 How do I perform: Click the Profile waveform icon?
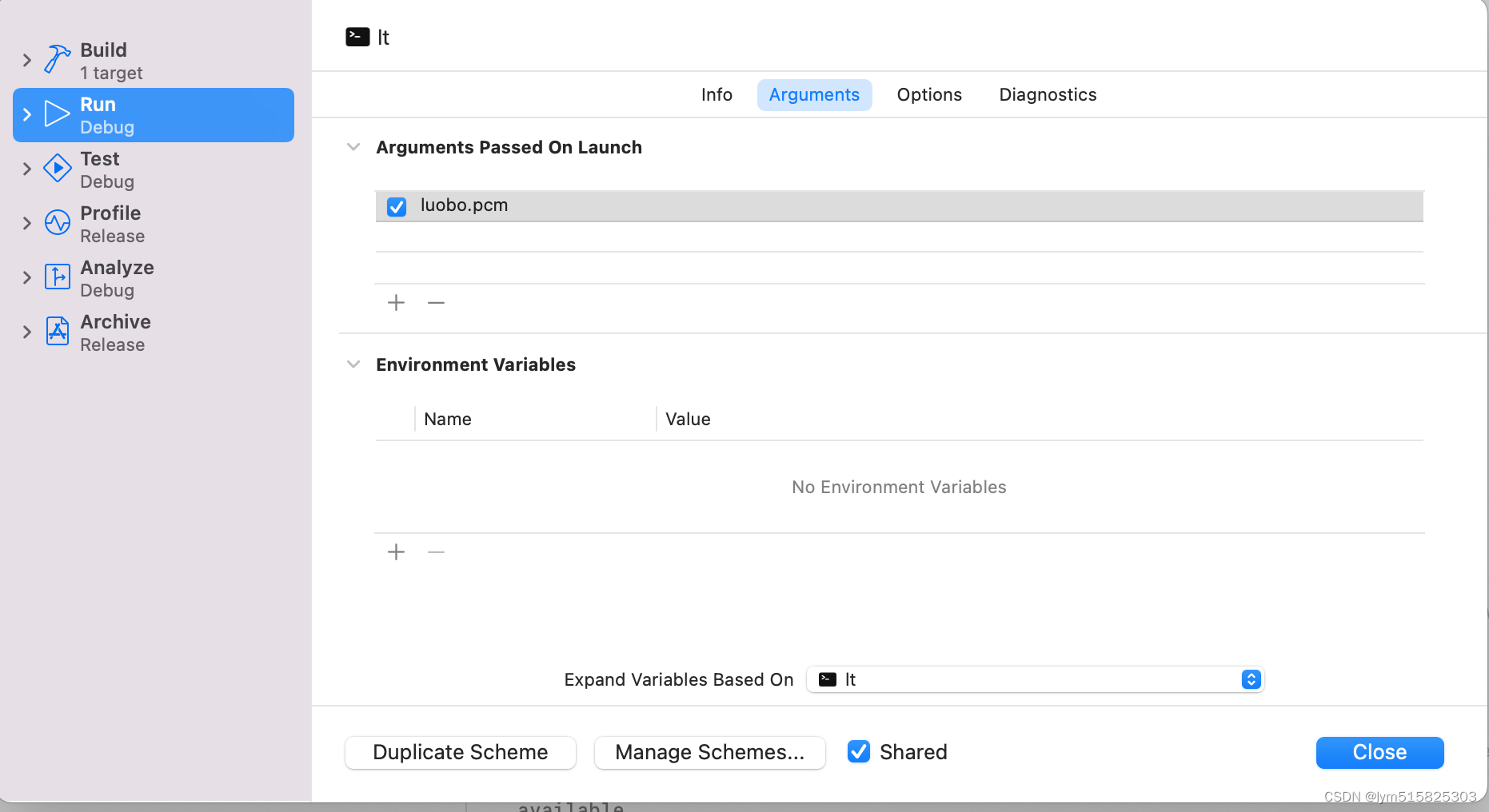click(x=57, y=223)
